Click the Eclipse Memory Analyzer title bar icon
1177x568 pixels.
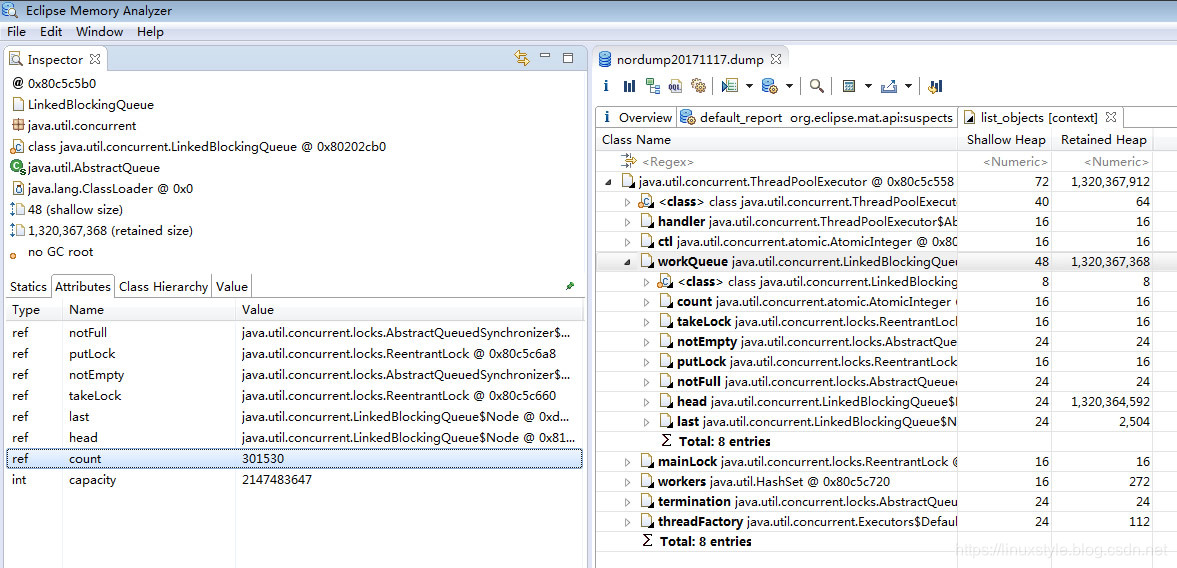[11, 11]
